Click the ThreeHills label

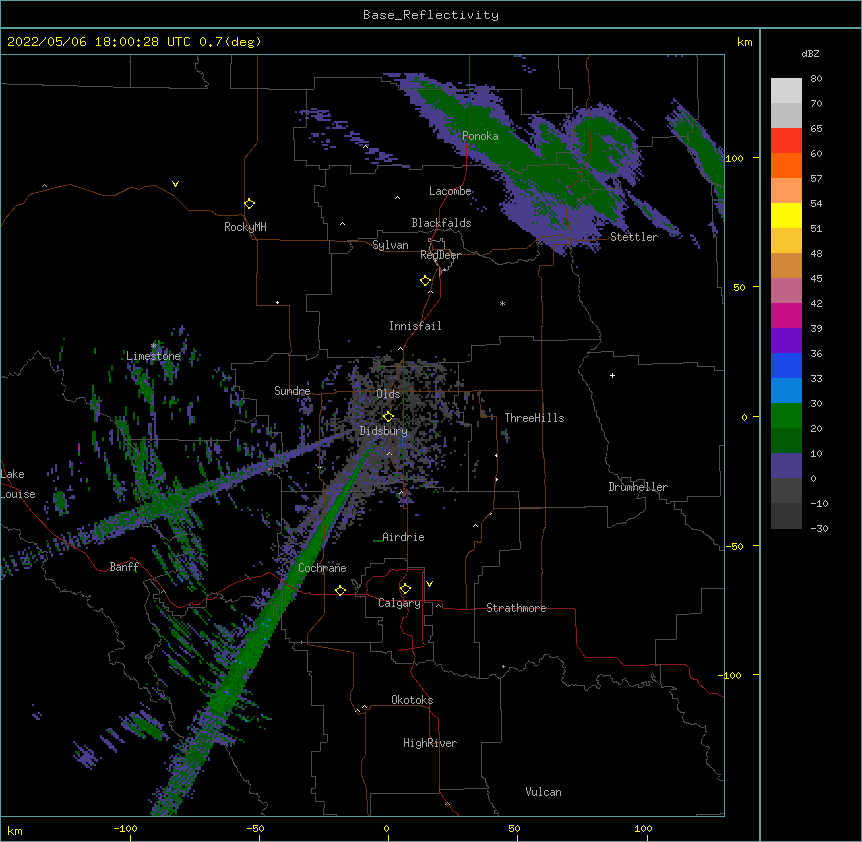click(534, 418)
